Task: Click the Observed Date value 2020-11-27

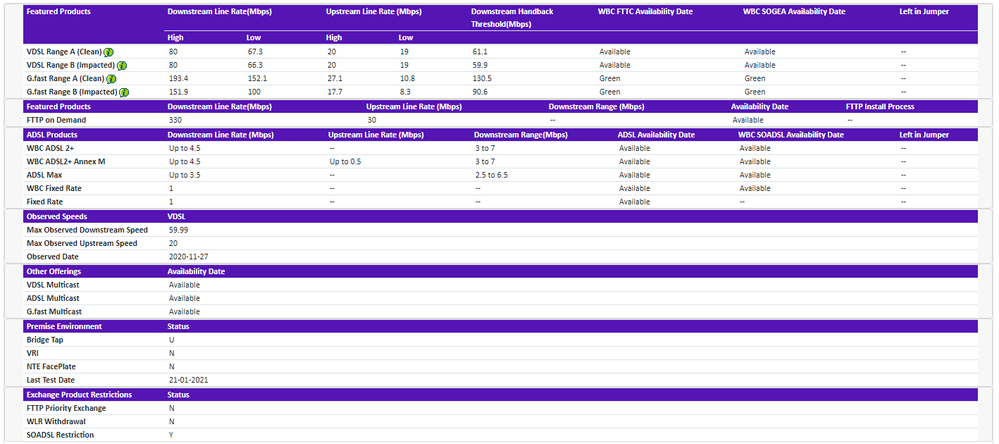Action: [x=187, y=257]
